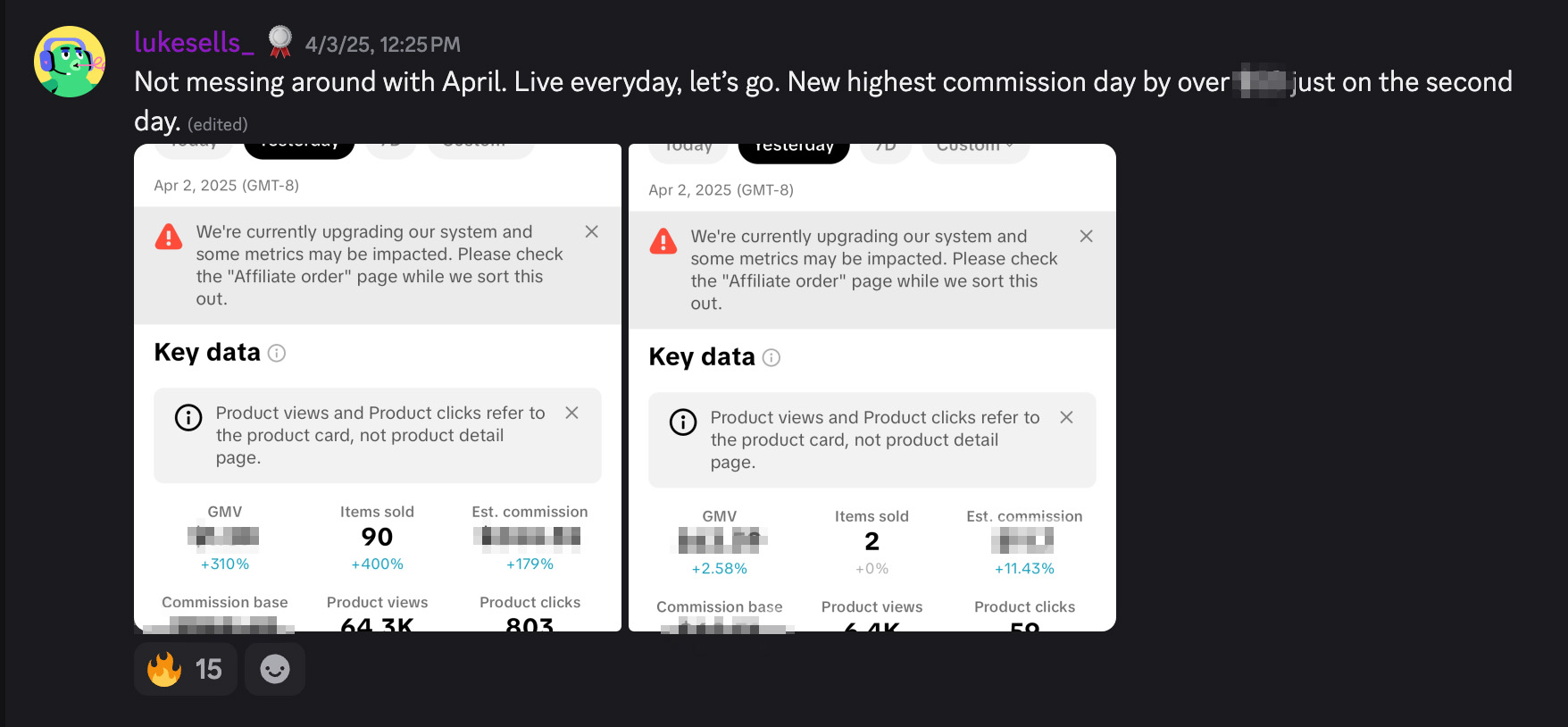
Task: Click red warning icon in right screenshot
Action: click(663, 242)
